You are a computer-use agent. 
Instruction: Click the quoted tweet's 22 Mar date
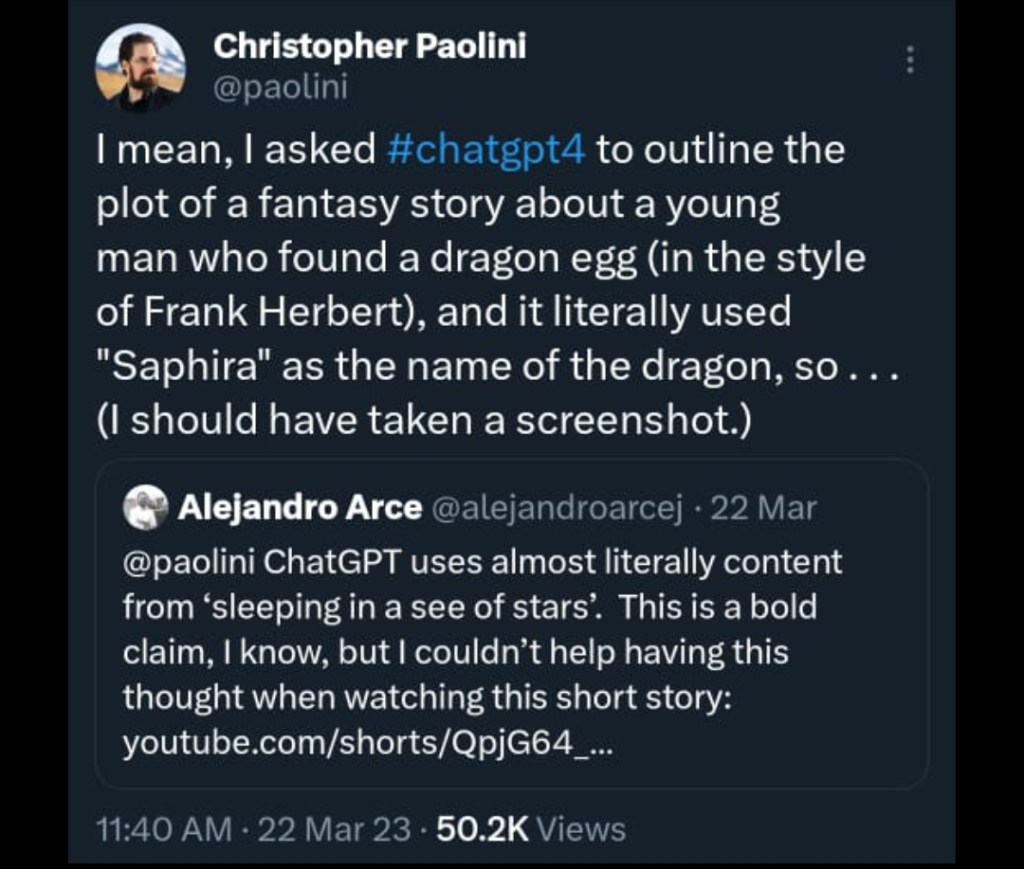click(x=763, y=509)
